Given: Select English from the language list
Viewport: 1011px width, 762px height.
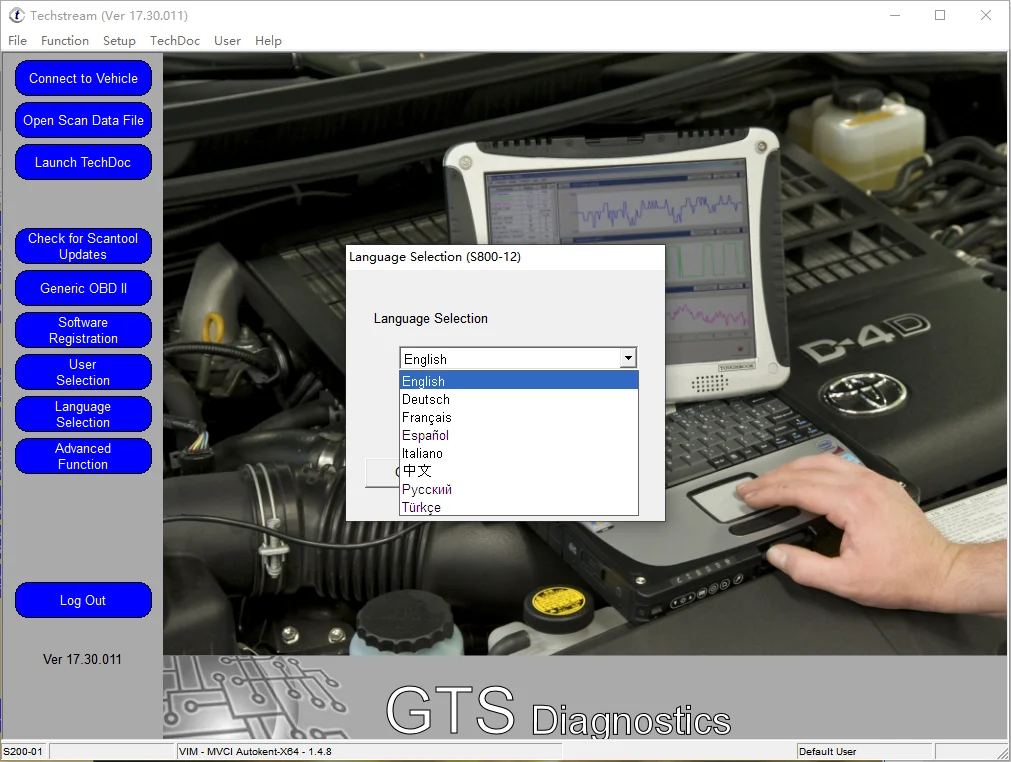Looking at the screenshot, I should 518,380.
